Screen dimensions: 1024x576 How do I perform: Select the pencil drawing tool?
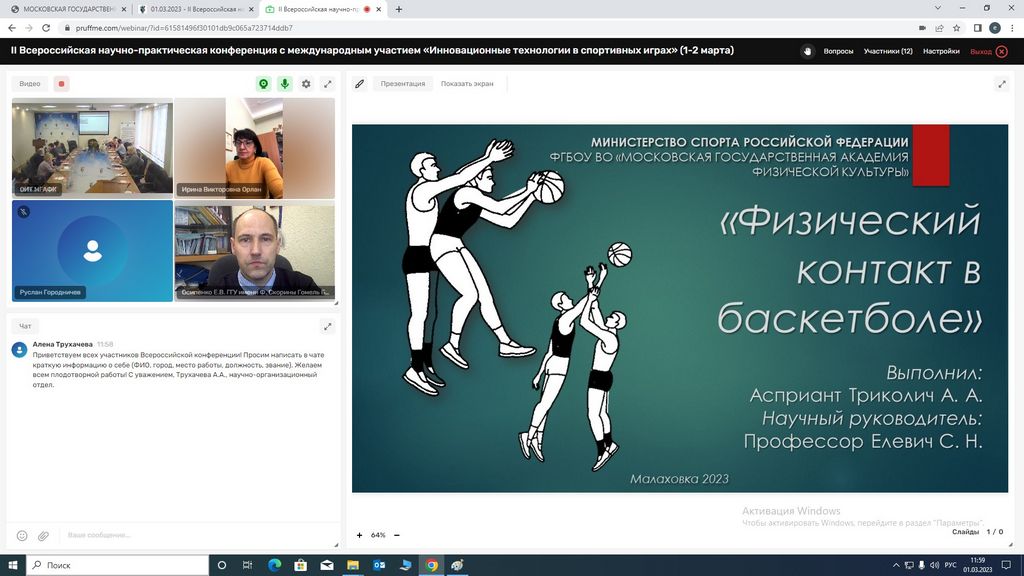pyautogui.click(x=360, y=84)
